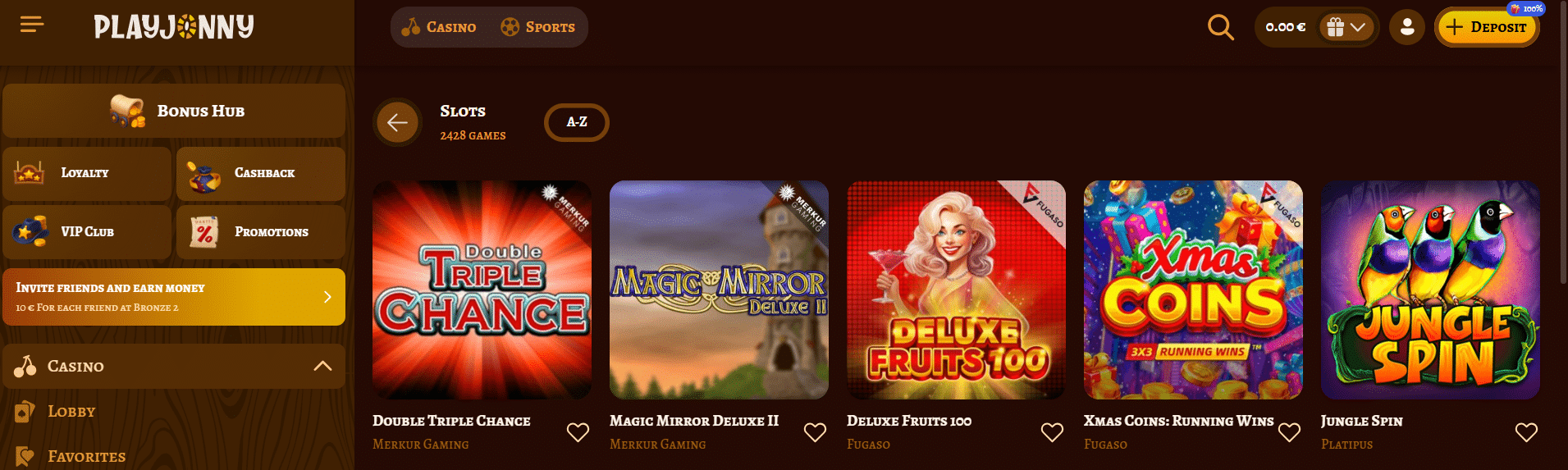1568x470 pixels.
Task: Open the Loyalty crown icon tile
Action: [x=87, y=173]
